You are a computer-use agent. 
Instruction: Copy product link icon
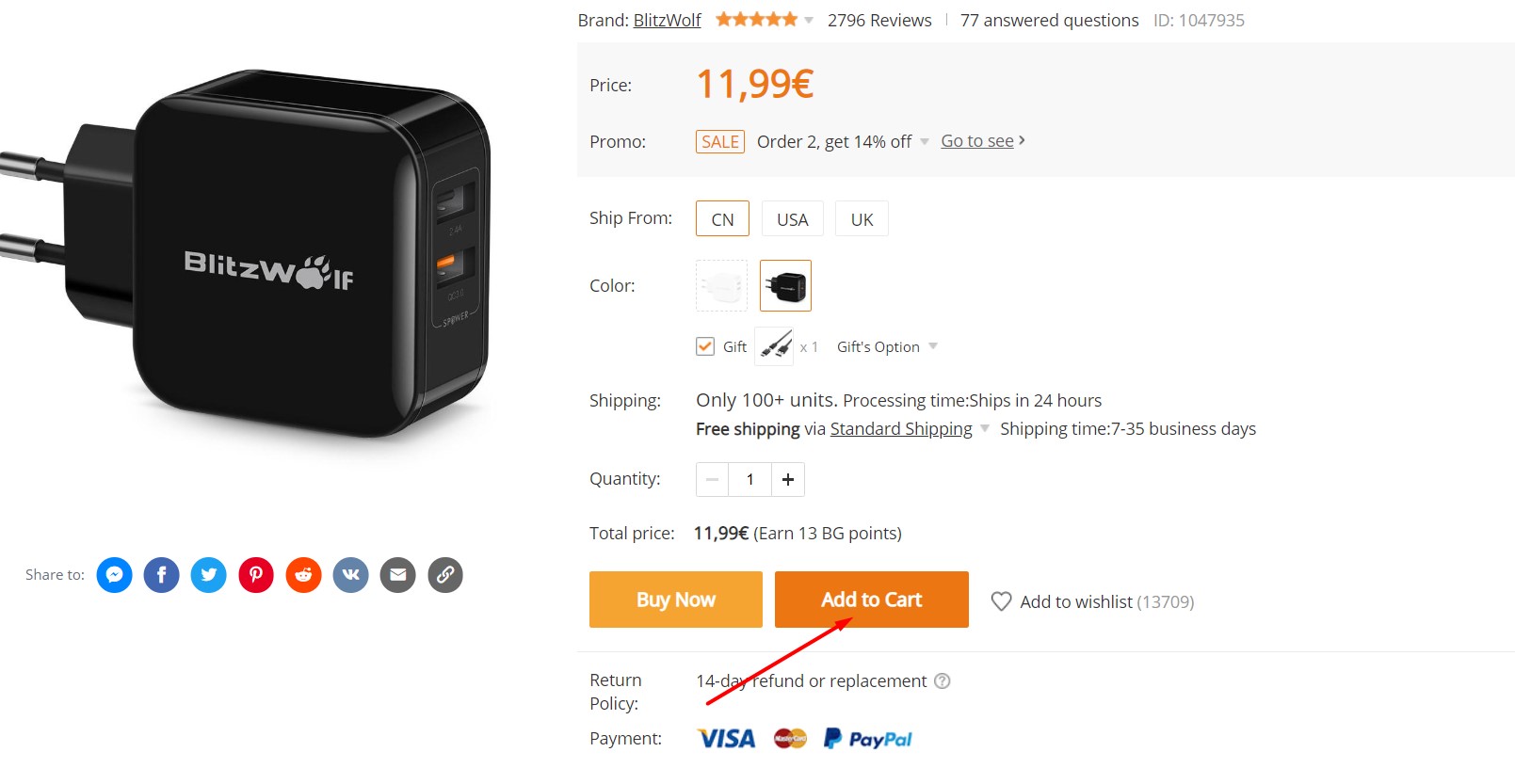pos(445,575)
